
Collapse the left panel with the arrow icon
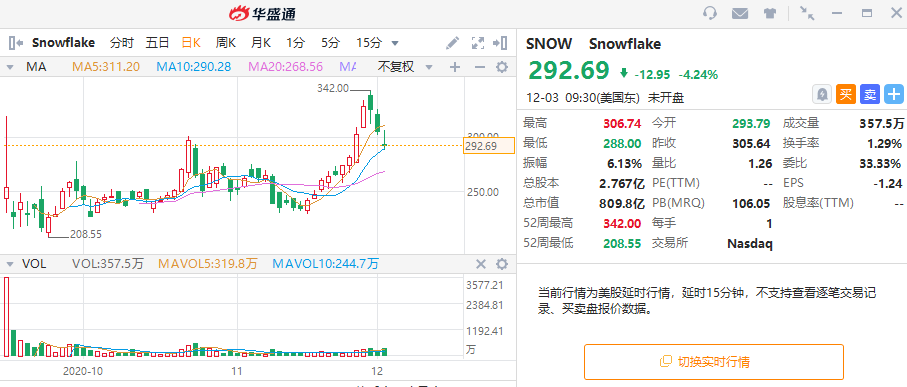coord(16,43)
